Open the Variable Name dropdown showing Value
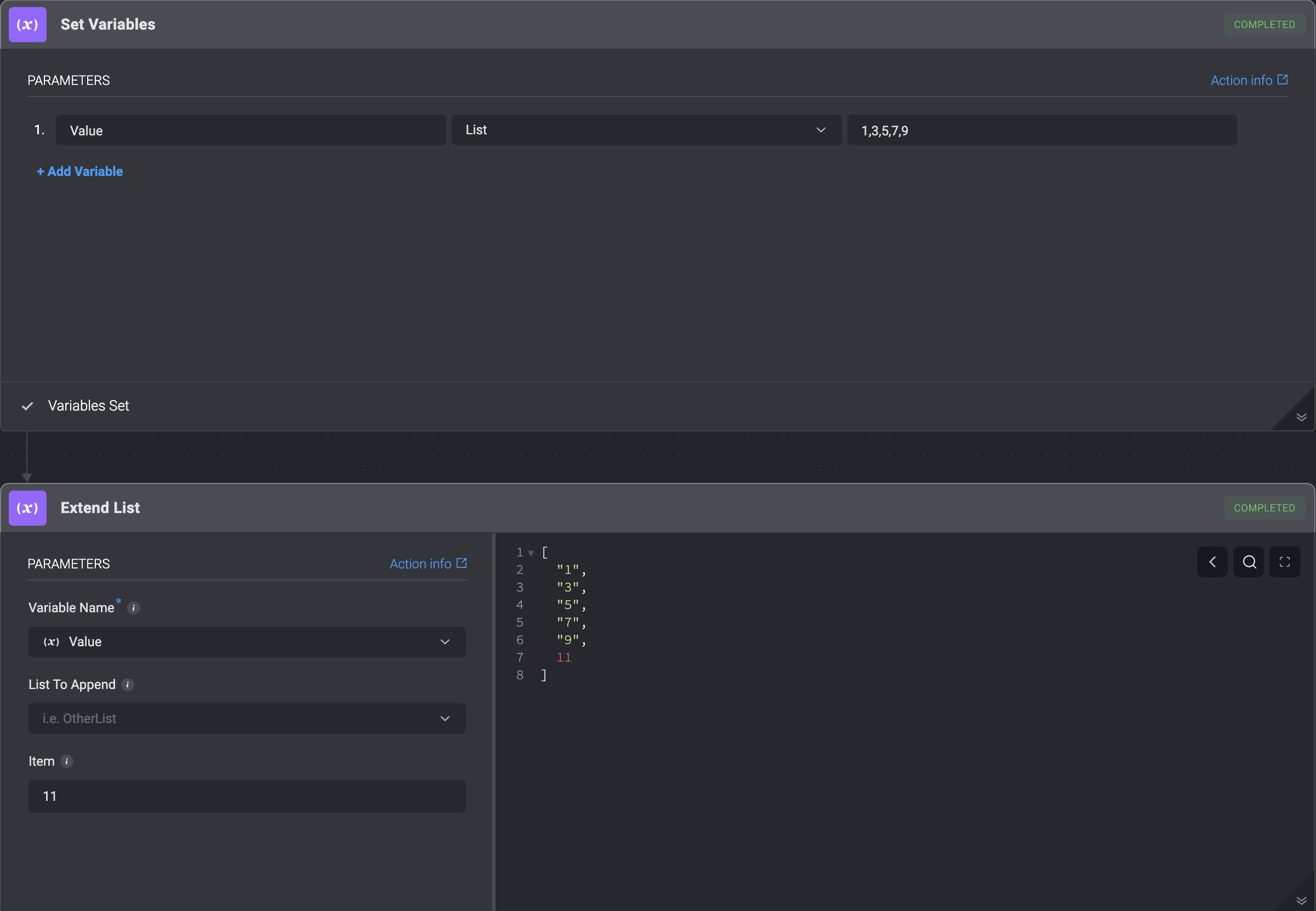Image resolution: width=1316 pixels, height=911 pixels. [247, 641]
